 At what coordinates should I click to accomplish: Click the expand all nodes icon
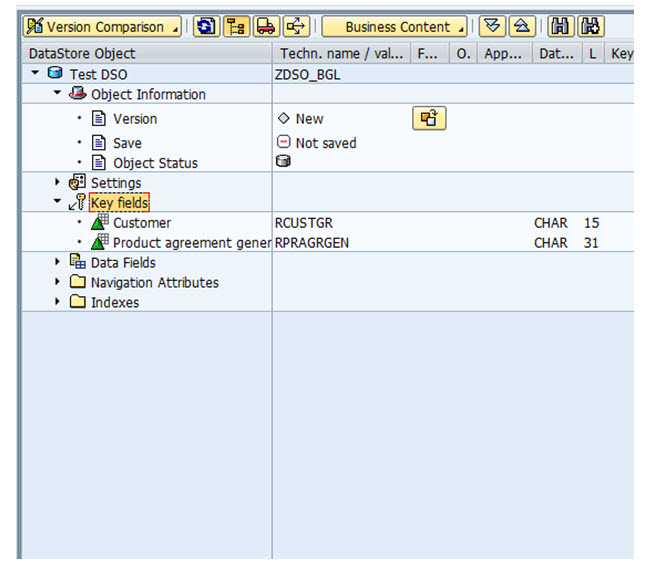tap(491, 27)
